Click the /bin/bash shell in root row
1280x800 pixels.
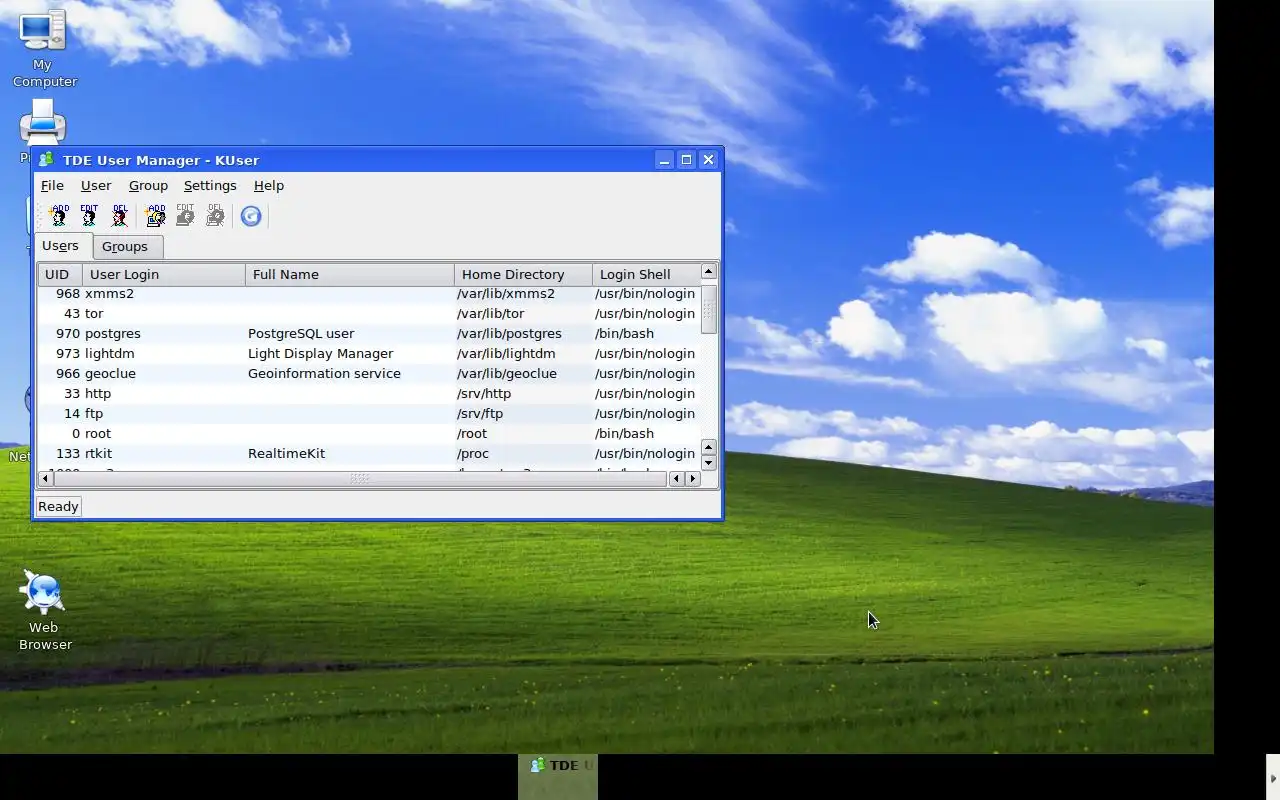pos(624,434)
